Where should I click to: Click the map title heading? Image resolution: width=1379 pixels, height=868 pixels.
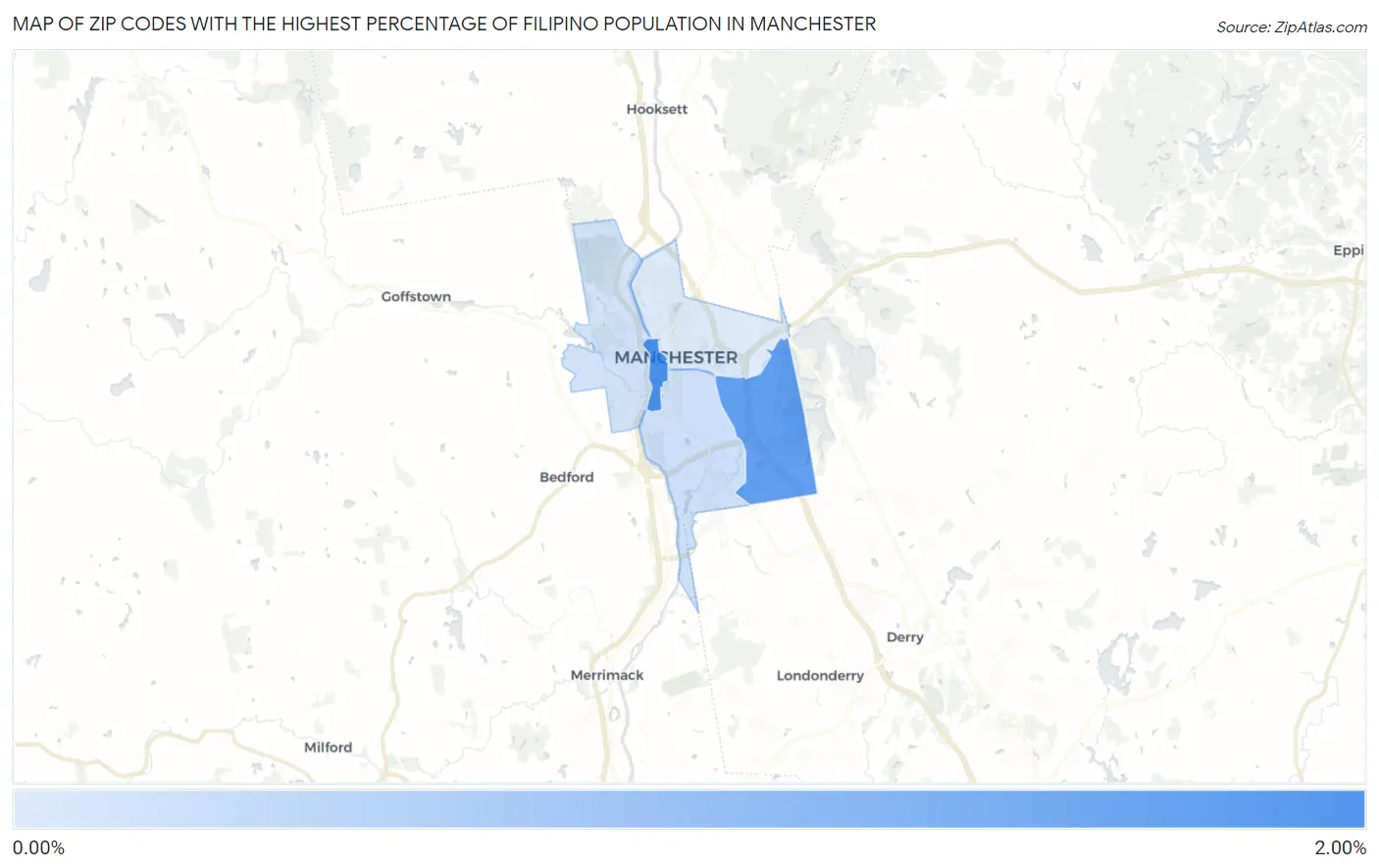[444, 25]
